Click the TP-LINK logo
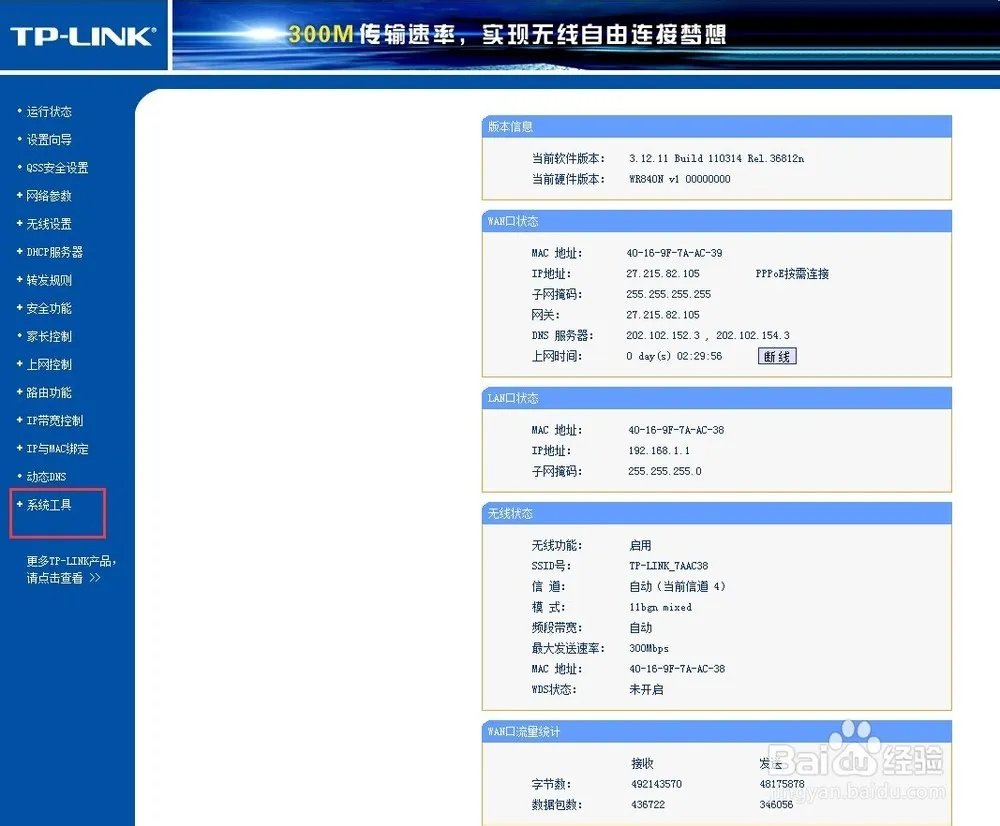This screenshot has width=1000, height=826. coord(82,35)
